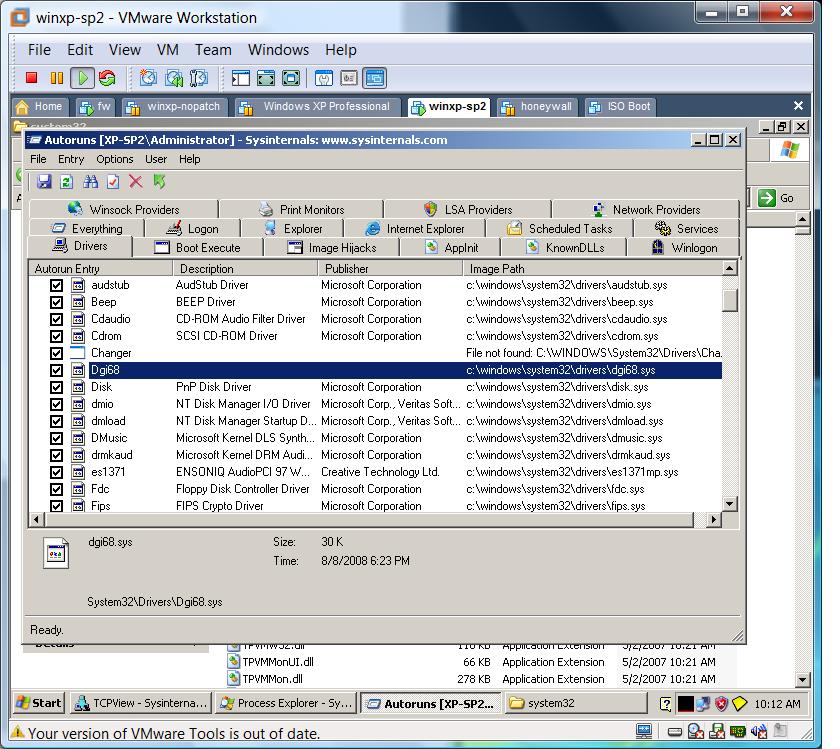The image size is (840, 749).
Task: Disable the Cdaudio autorun entry checkbox
Action: pos(56,320)
